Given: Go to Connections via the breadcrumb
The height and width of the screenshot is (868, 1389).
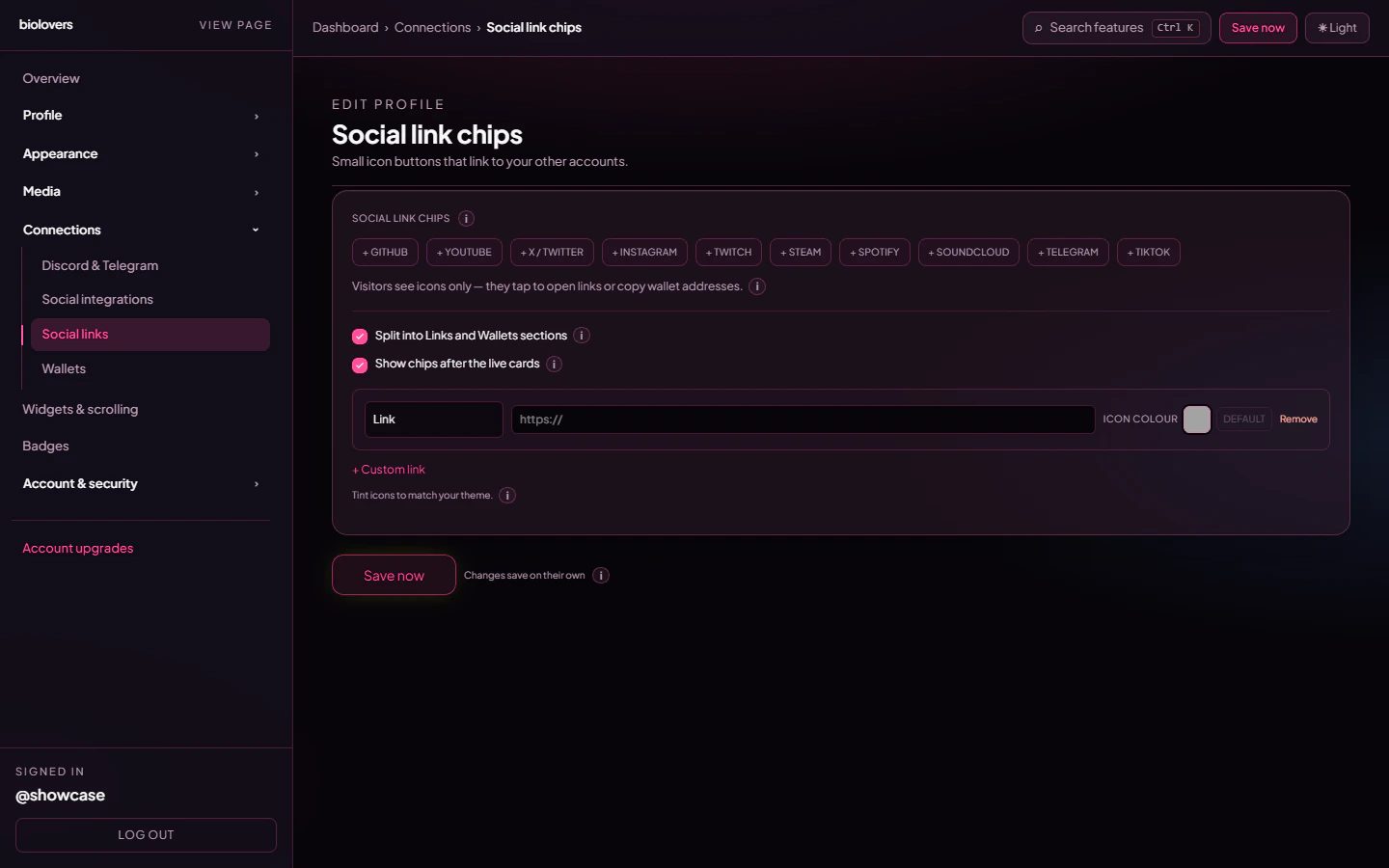Looking at the screenshot, I should pos(432,27).
